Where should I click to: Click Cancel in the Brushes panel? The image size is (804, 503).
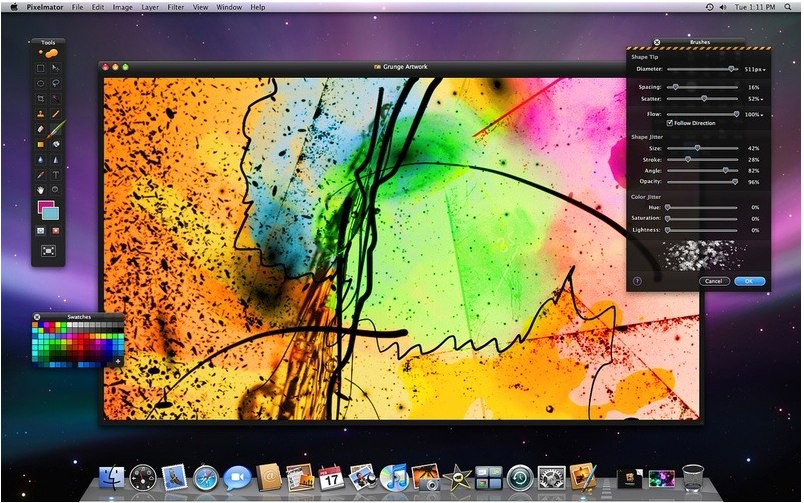tap(714, 281)
